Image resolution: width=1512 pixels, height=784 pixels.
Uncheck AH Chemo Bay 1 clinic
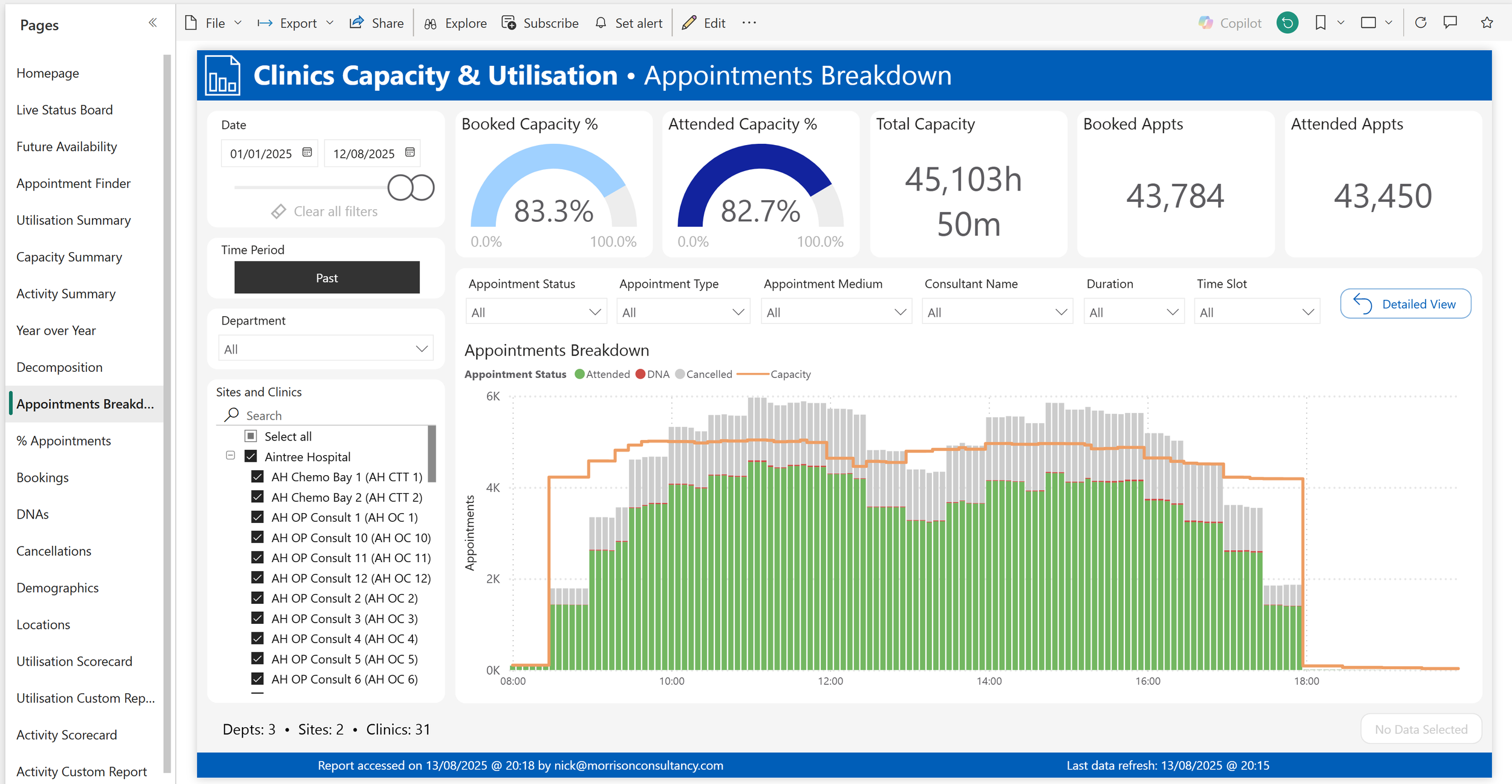[258, 477]
